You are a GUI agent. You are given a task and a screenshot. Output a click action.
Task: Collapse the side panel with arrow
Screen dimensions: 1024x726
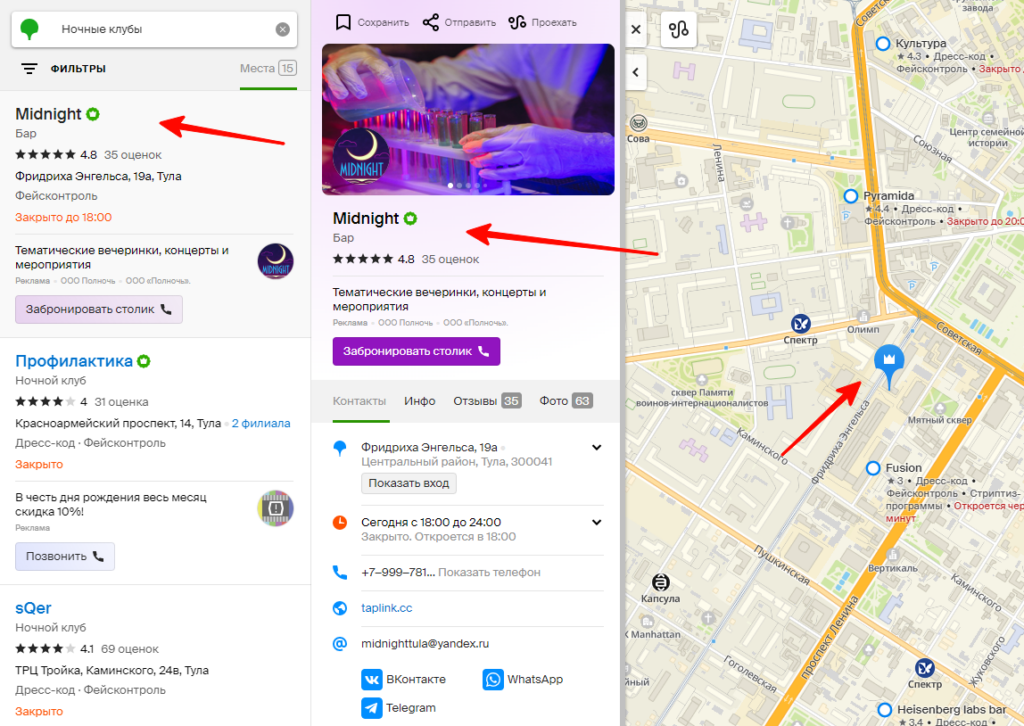(636, 72)
